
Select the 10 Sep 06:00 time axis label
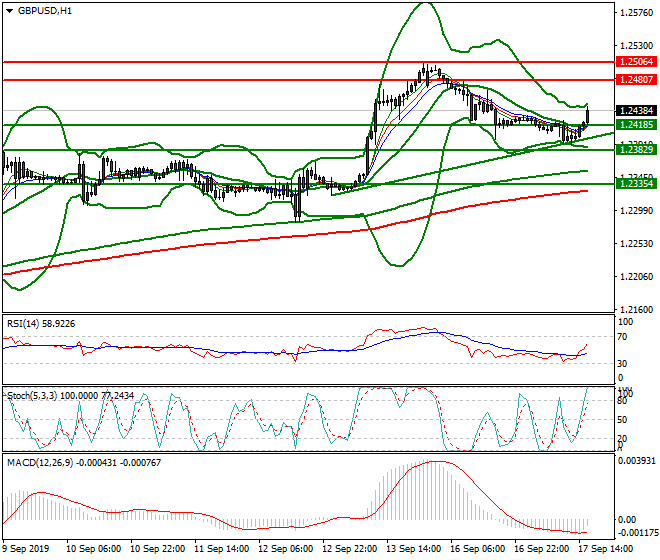click(x=93, y=549)
